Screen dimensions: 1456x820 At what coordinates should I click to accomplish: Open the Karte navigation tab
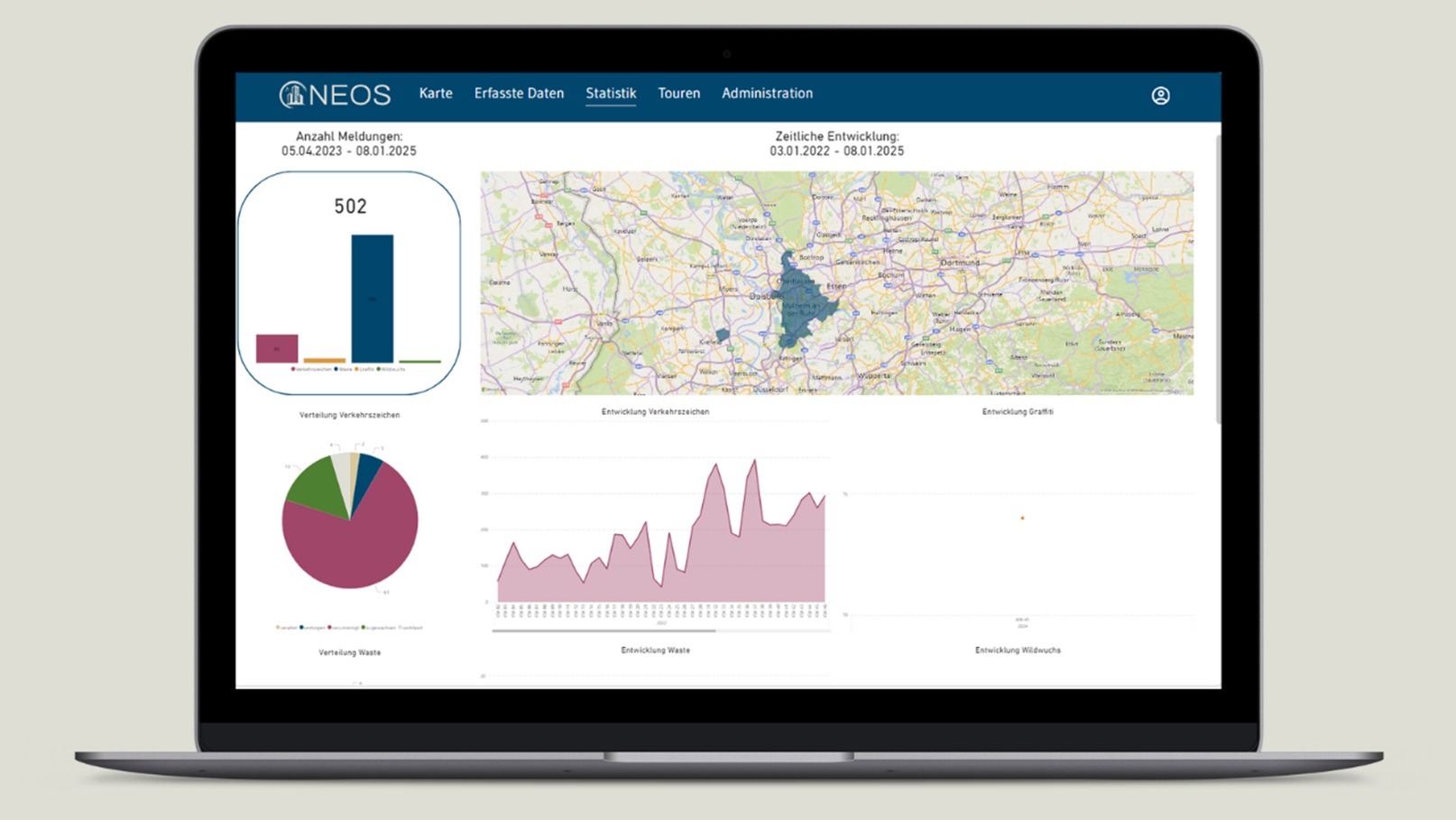pyautogui.click(x=436, y=94)
